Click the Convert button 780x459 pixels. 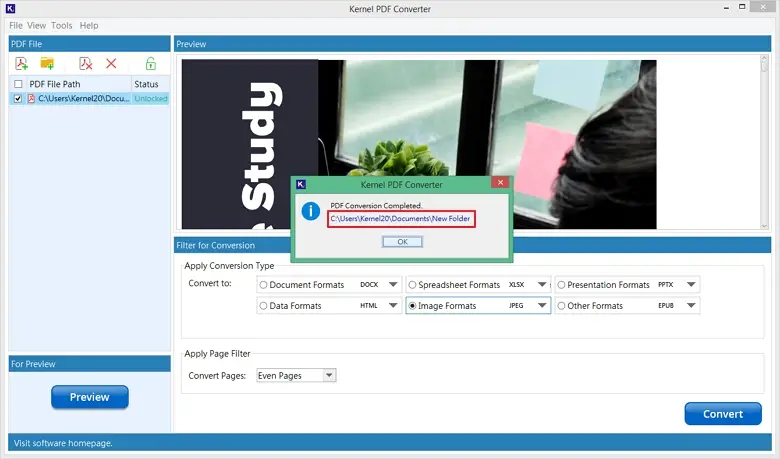(x=723, y=414)
